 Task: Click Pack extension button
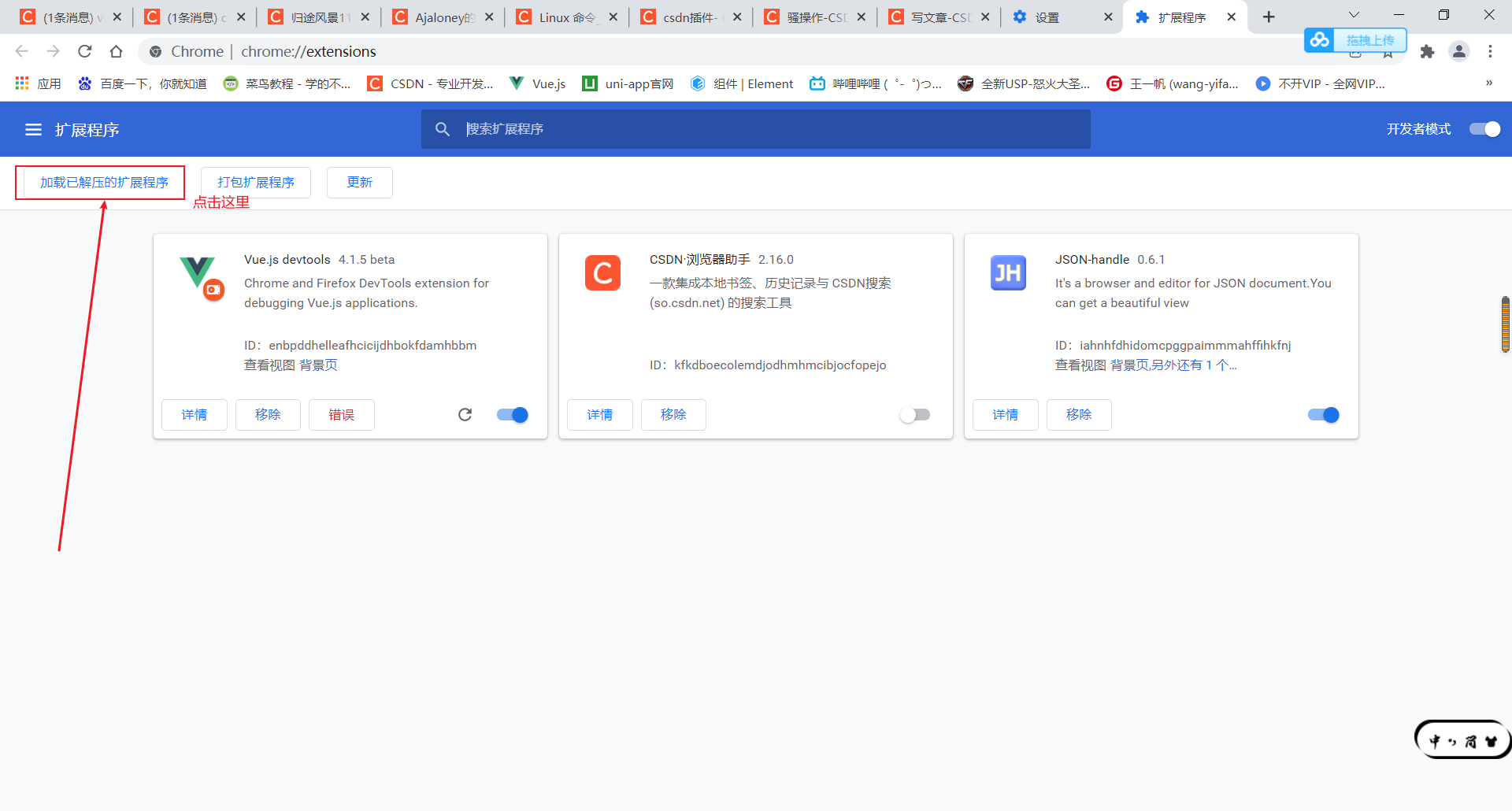(x=256, y=183)
